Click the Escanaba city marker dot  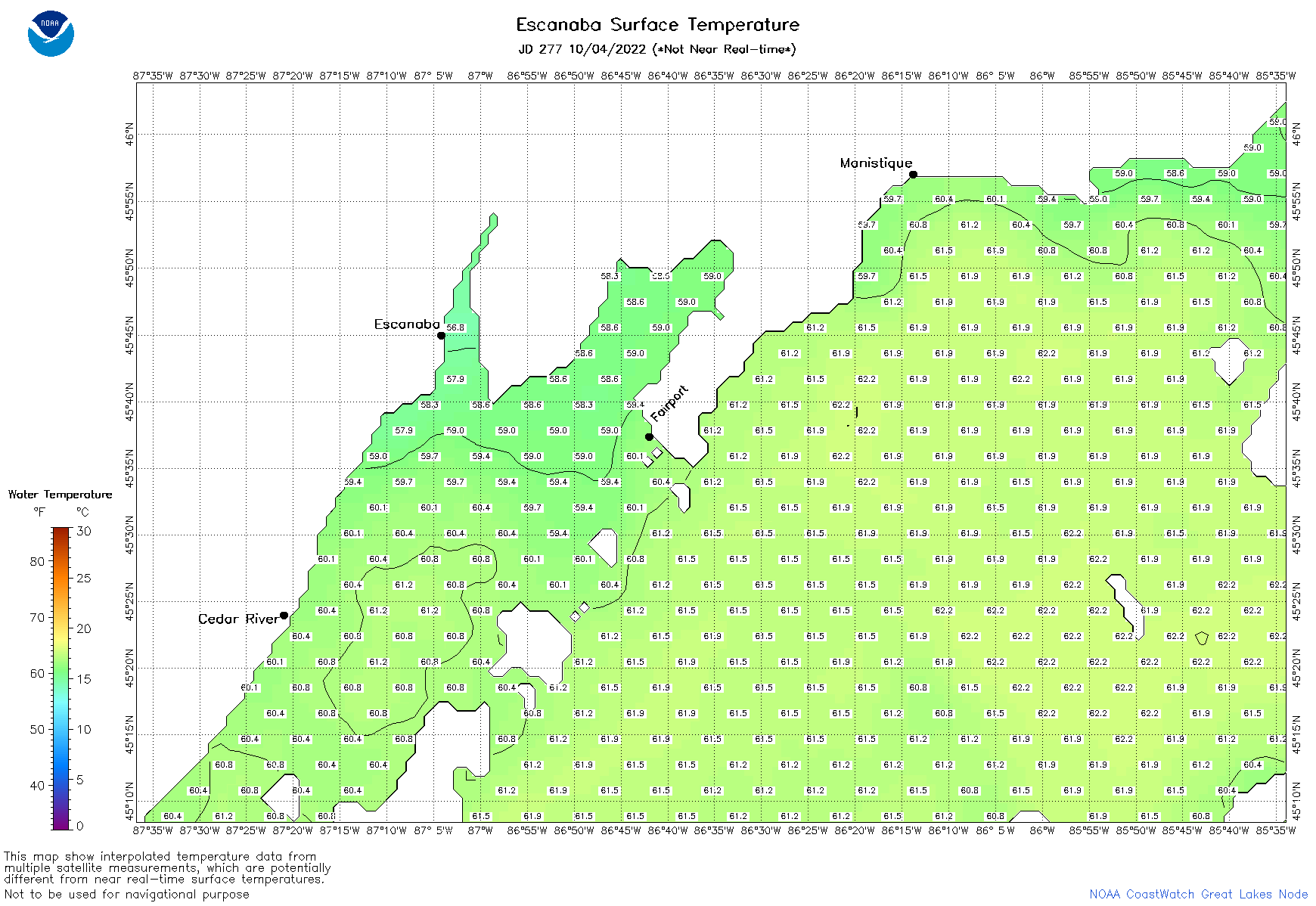pos(441,336)
